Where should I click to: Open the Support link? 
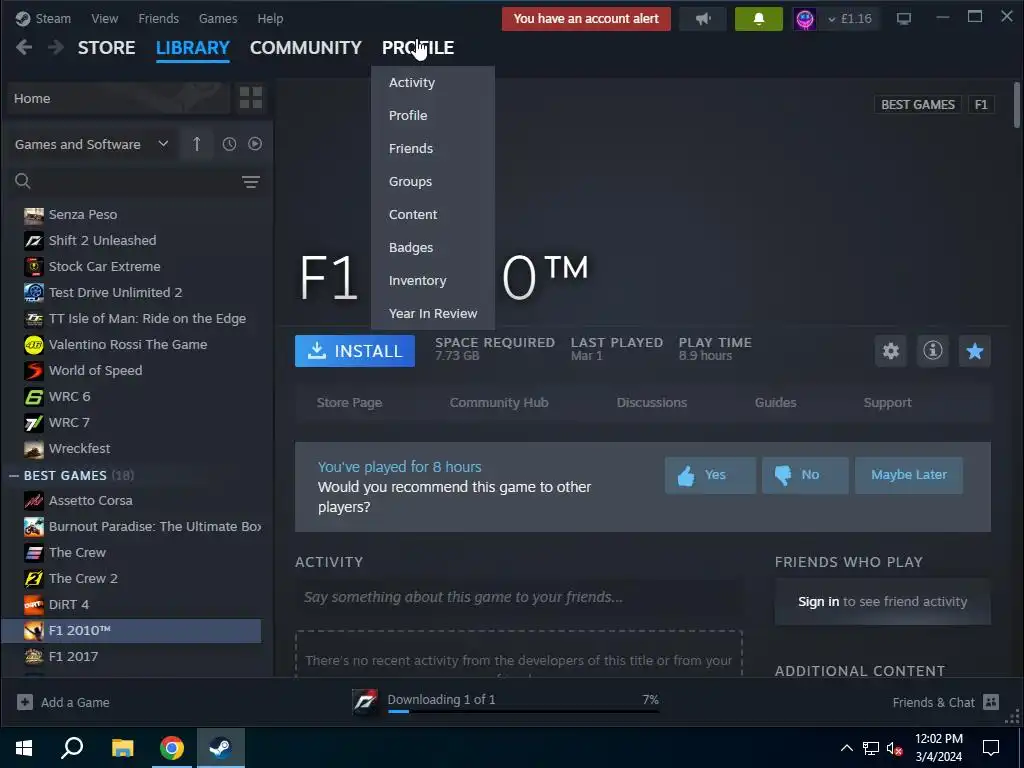887,402
